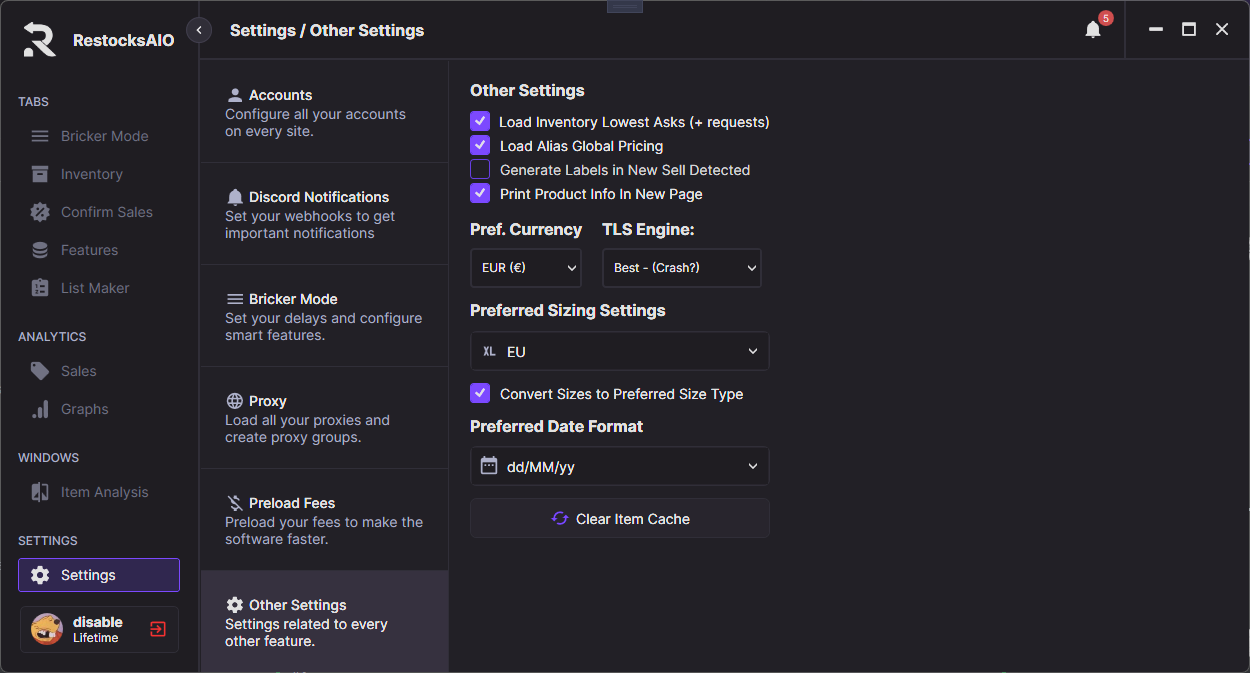Open the Sales analytics page
Screen dimensions: 1250x673
78,371
